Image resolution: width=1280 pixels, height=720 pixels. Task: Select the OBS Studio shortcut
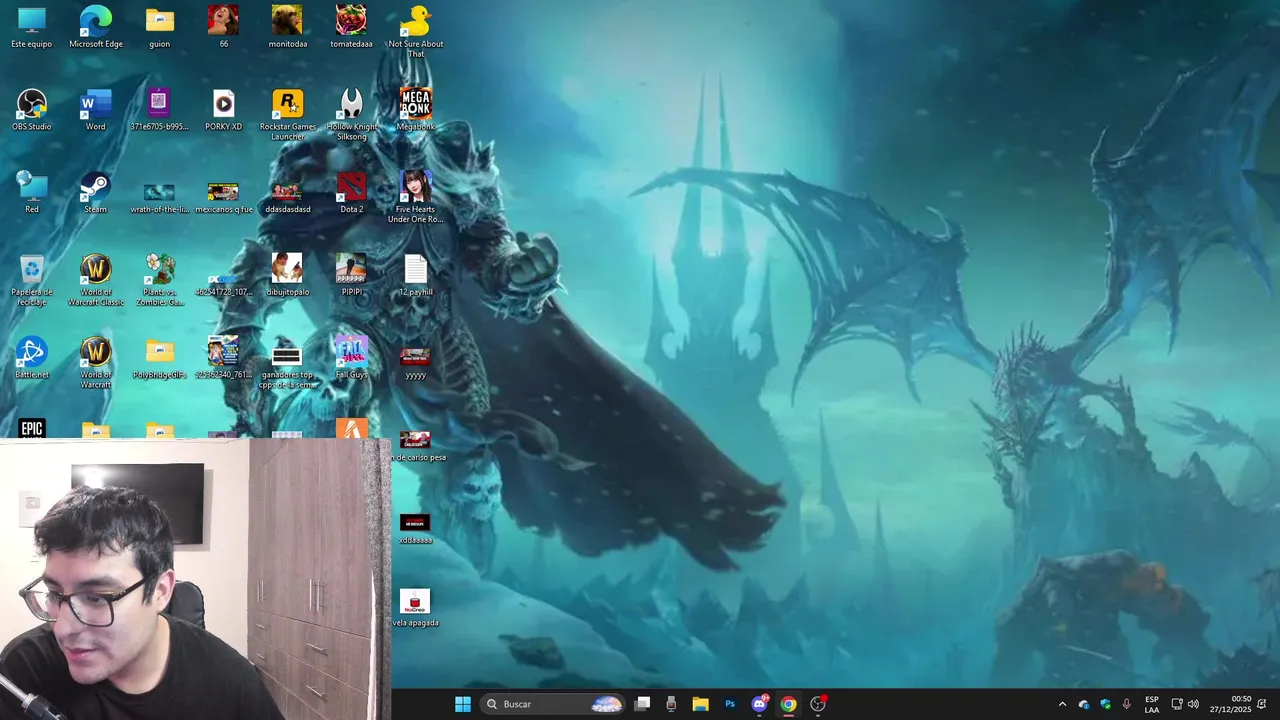pos(31,110)
